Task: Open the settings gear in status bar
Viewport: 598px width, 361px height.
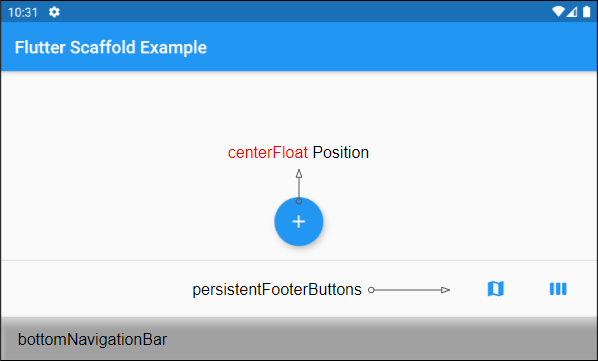Action: pos(54,12)
